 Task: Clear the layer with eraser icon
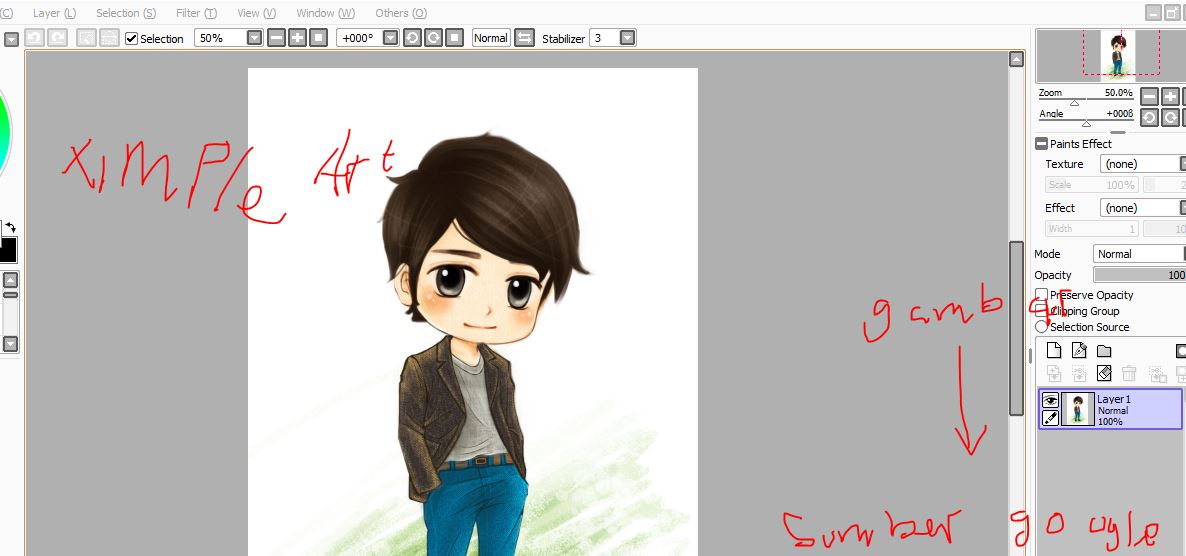coord(1104,373)
